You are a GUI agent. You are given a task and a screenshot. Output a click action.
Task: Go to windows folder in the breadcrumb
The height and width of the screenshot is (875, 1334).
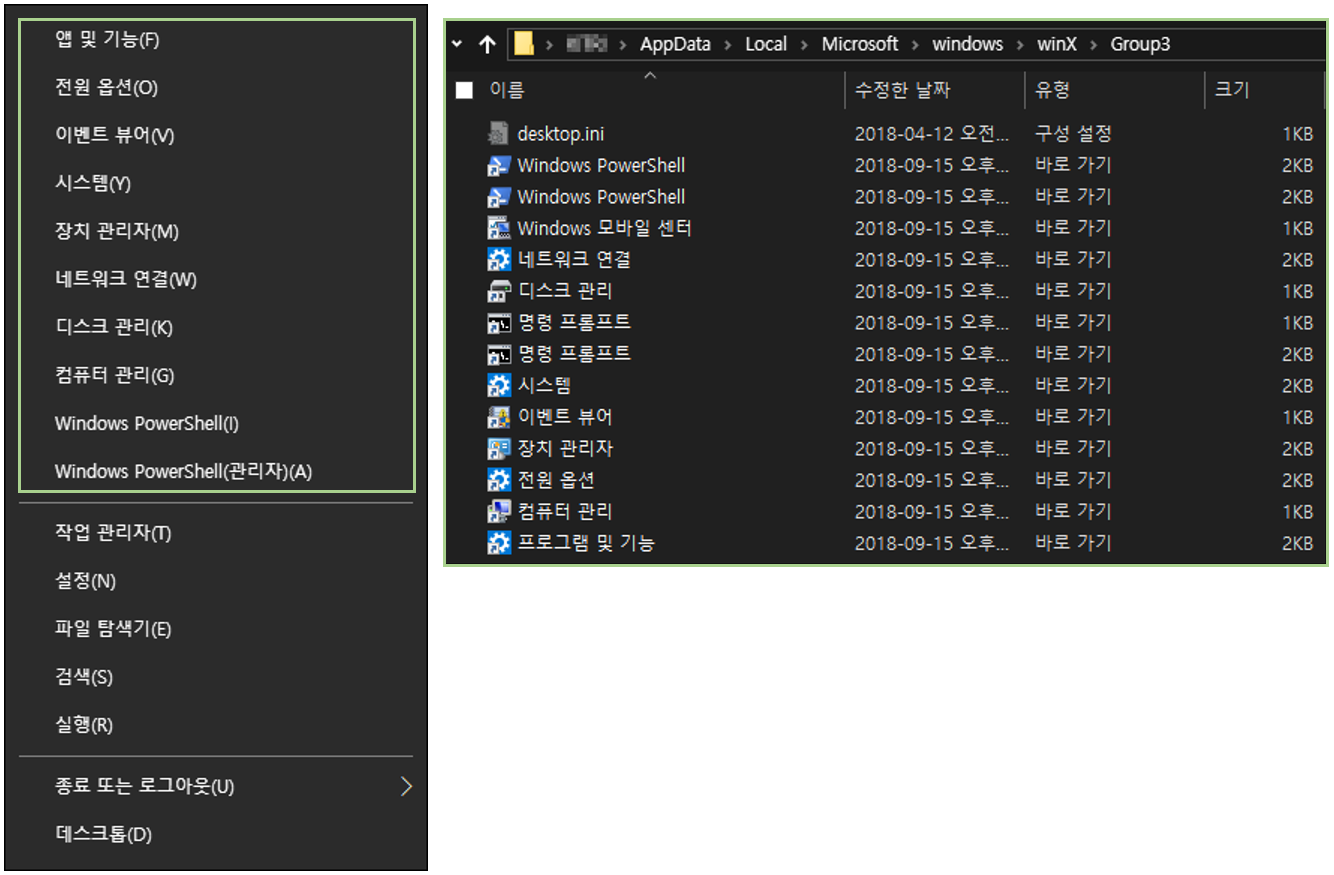coord(967,44)
